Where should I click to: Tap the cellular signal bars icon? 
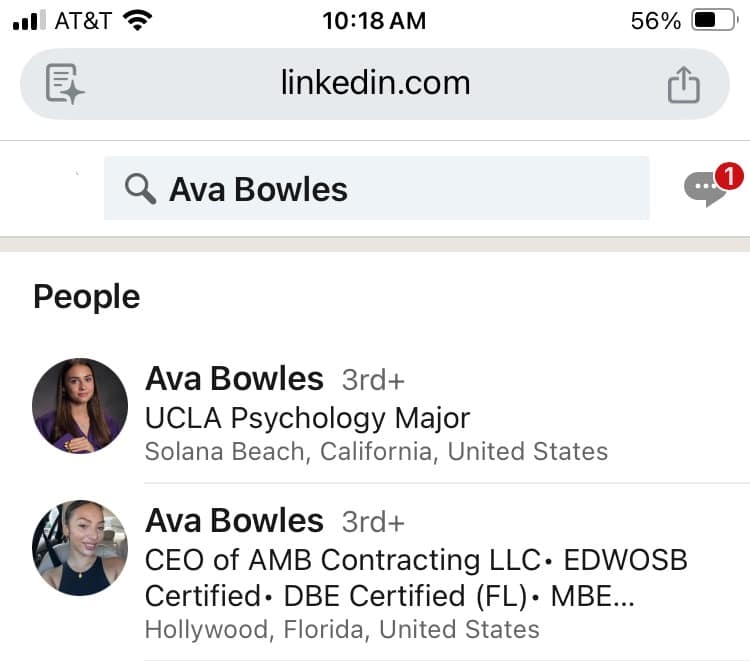(x=29, y=20)
